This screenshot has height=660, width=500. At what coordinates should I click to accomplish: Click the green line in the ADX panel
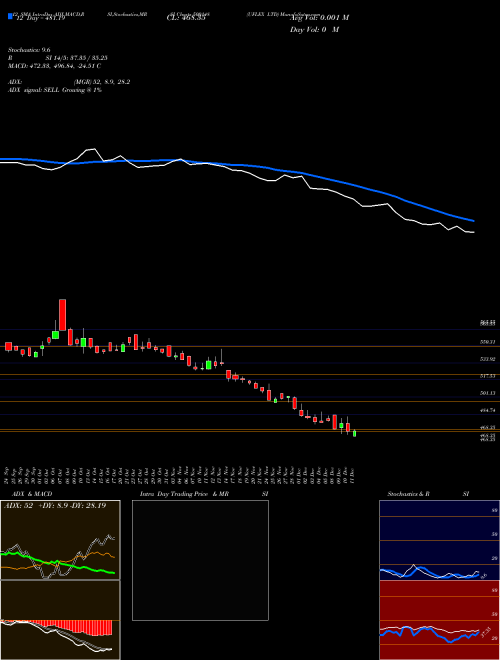tap(57, 562)
